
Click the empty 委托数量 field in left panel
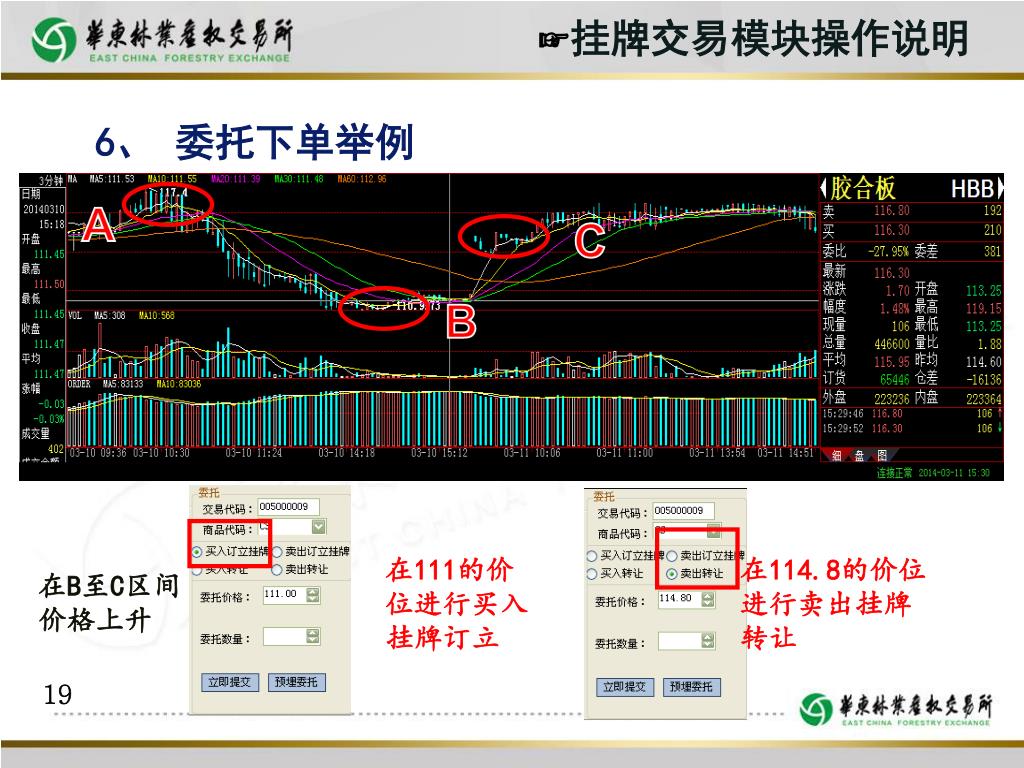(285, 637)
